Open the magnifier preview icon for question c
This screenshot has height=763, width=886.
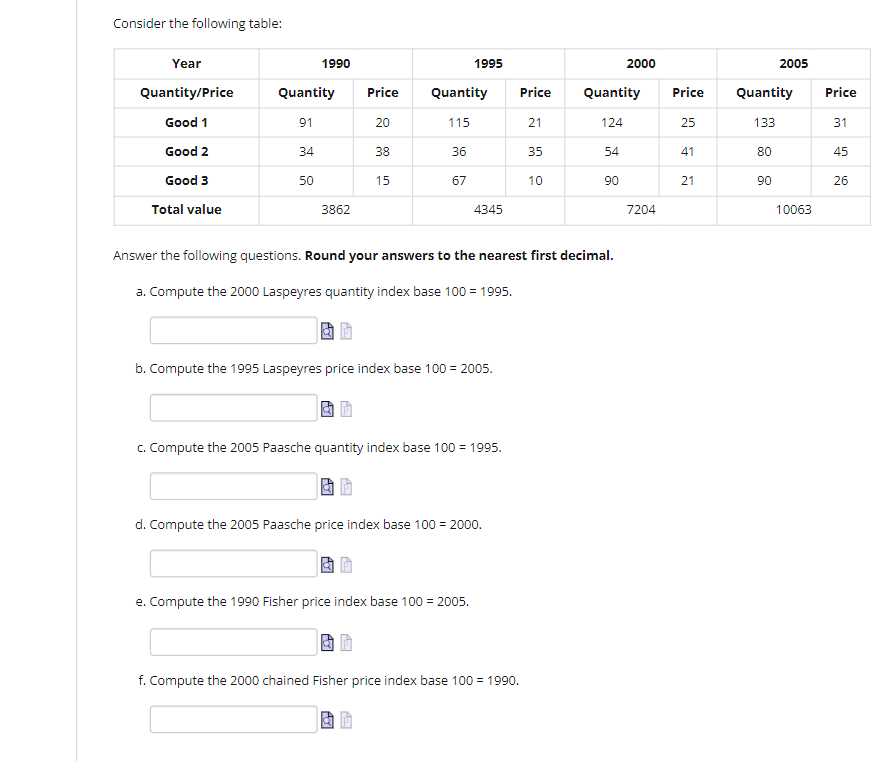tap(327, 487)
